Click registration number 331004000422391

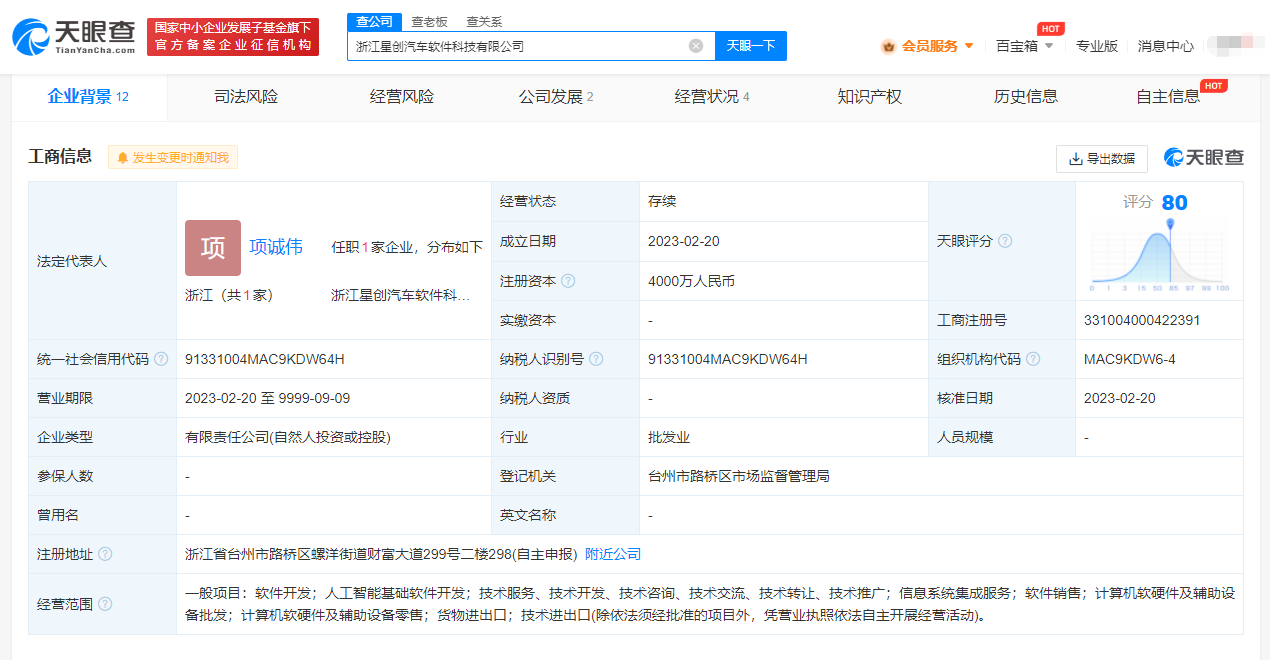(1142, 321)
